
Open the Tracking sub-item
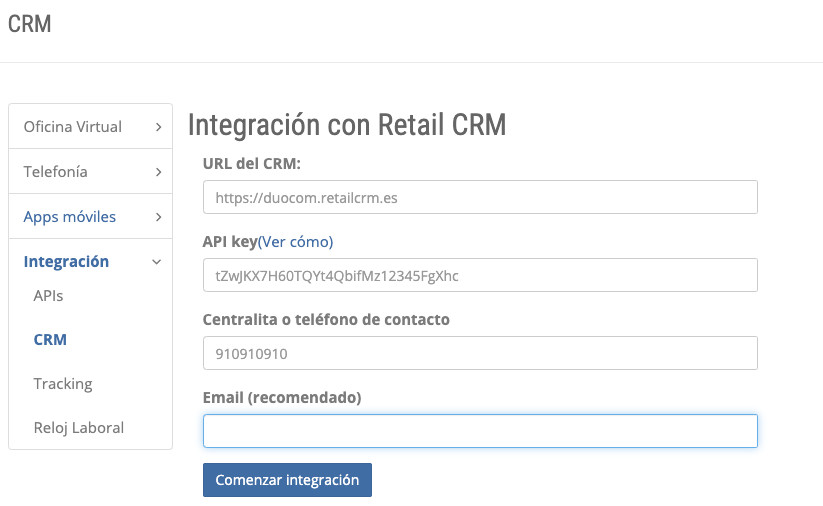click(x=62, y=384)
